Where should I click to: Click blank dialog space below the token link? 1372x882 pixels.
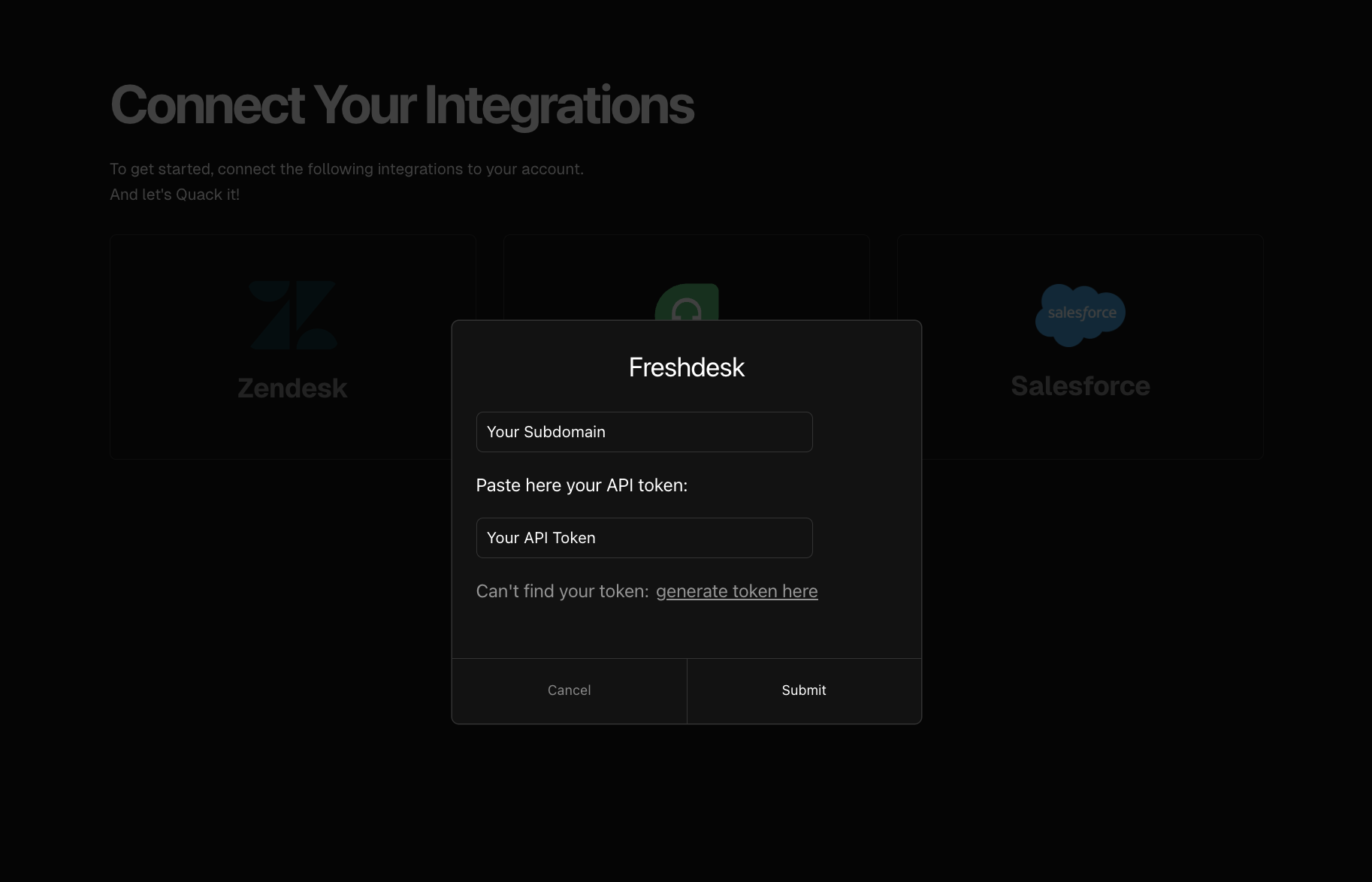click(686, 631)
